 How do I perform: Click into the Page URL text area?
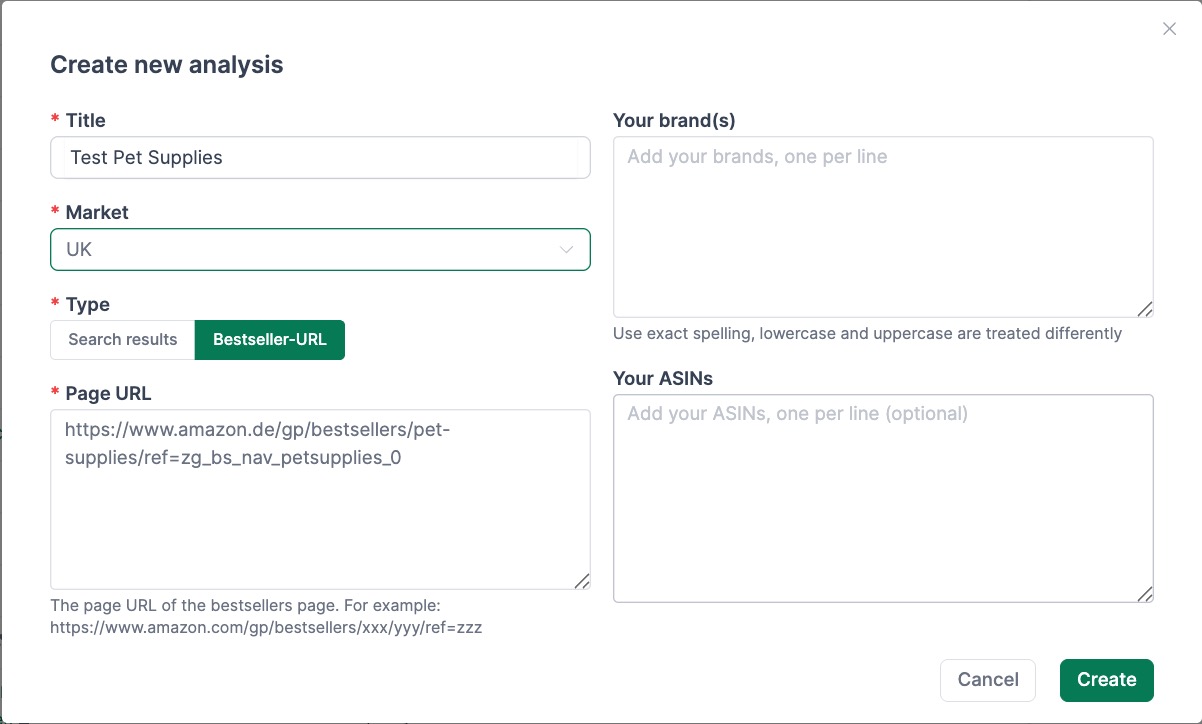[320, 520]
